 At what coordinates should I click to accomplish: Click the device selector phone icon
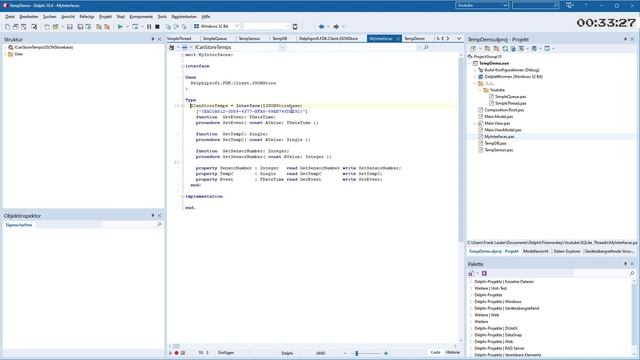(295, 27)
